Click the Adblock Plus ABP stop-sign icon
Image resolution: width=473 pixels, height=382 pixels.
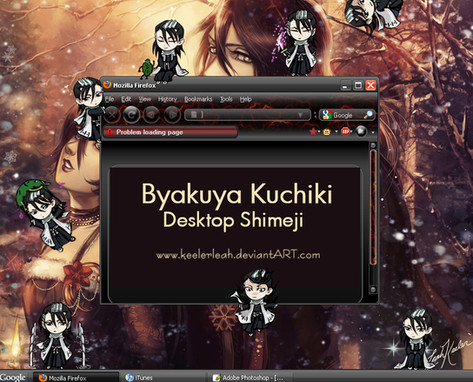[345, 132]
